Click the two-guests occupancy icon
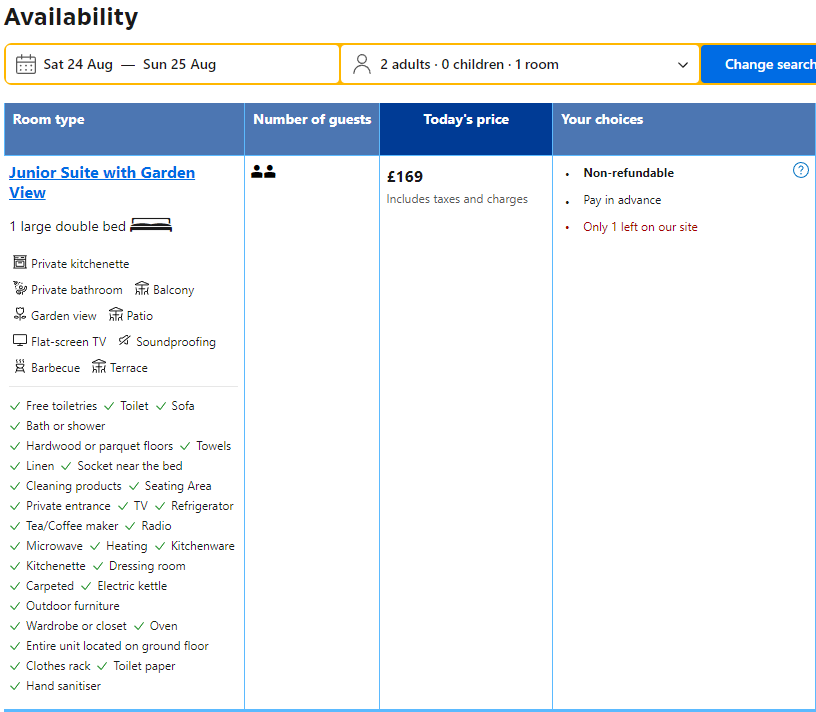This screenshot has height=712, width=816. coord(263,172)
